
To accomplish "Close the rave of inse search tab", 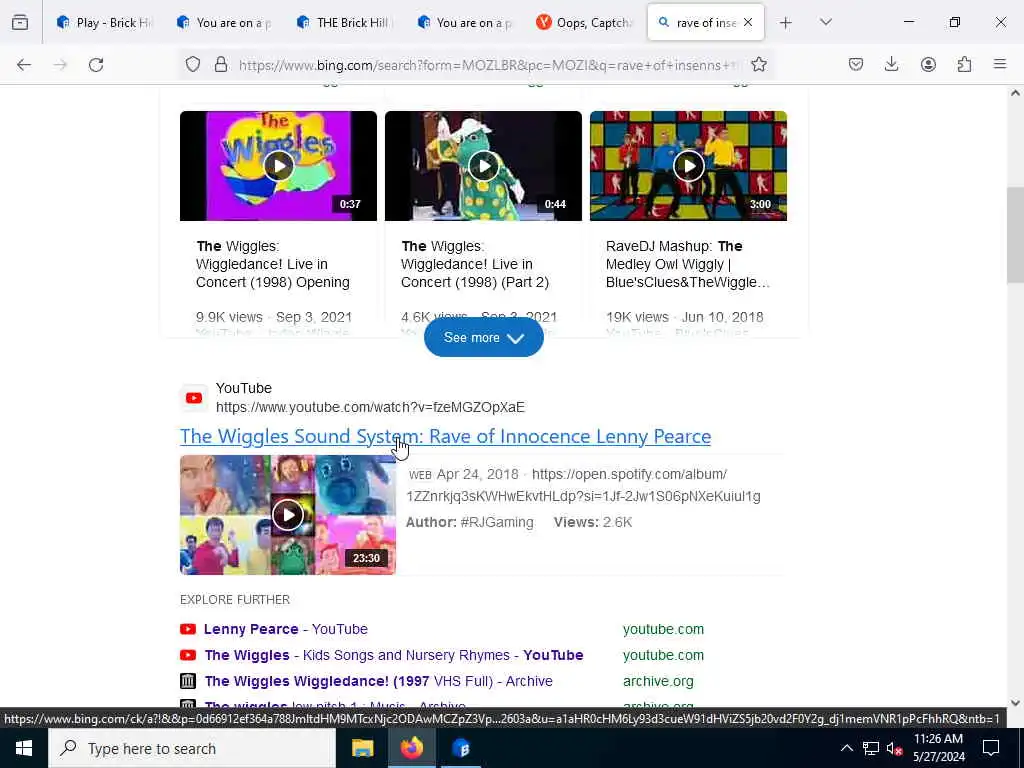I will pos(748,23).
